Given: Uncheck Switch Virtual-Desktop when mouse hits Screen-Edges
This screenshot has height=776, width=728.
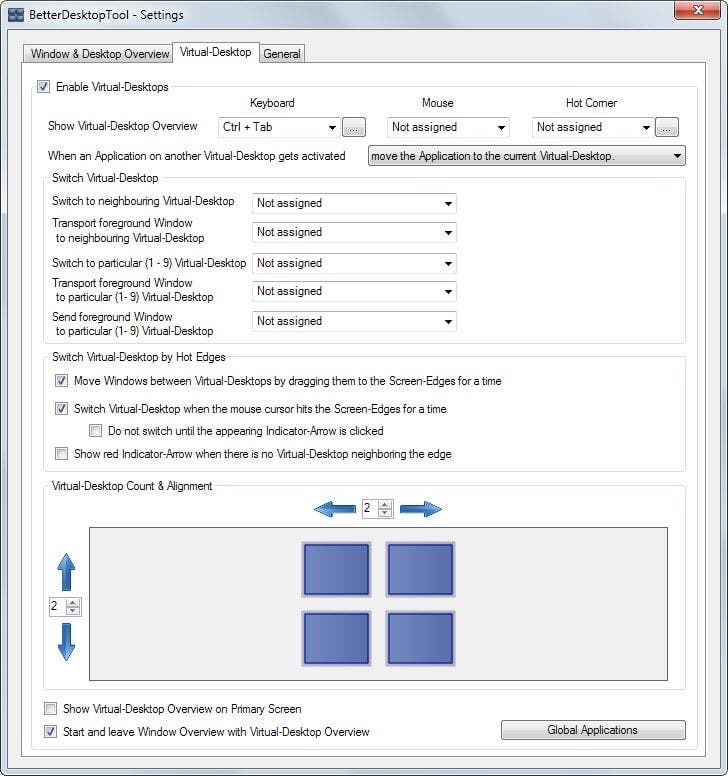Looking at the screenshot, I should 61,409.
